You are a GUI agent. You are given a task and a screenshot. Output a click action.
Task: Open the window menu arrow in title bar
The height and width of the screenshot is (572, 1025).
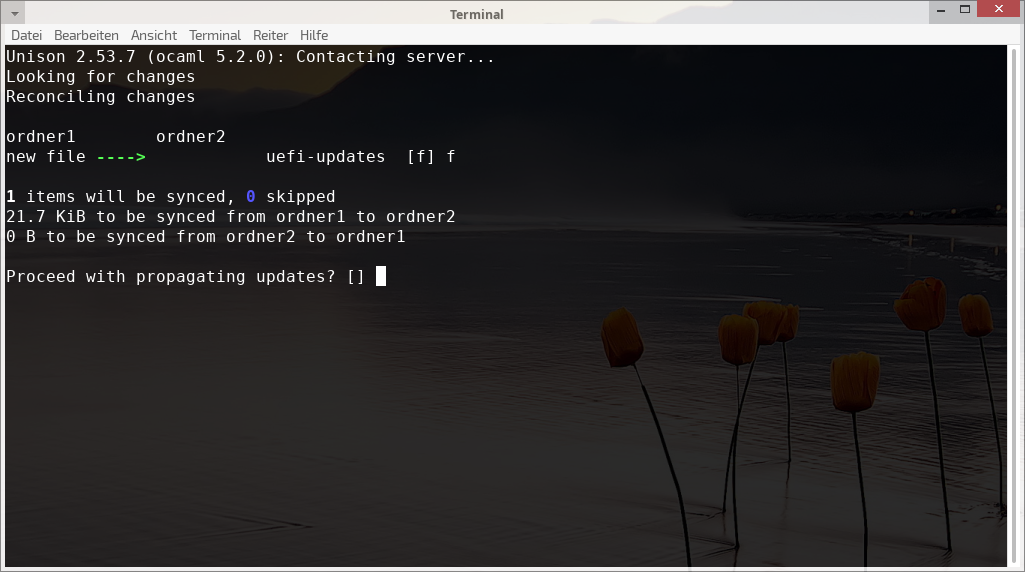tap(14, 13)
